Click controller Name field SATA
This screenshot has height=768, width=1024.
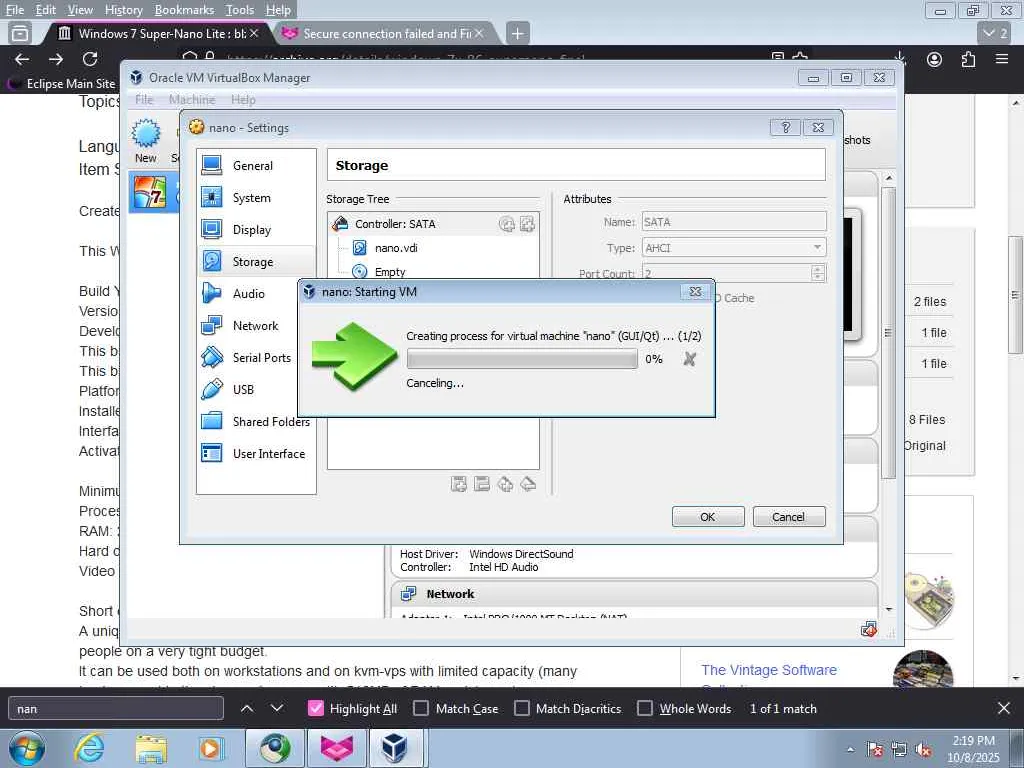tap(734, 222)
